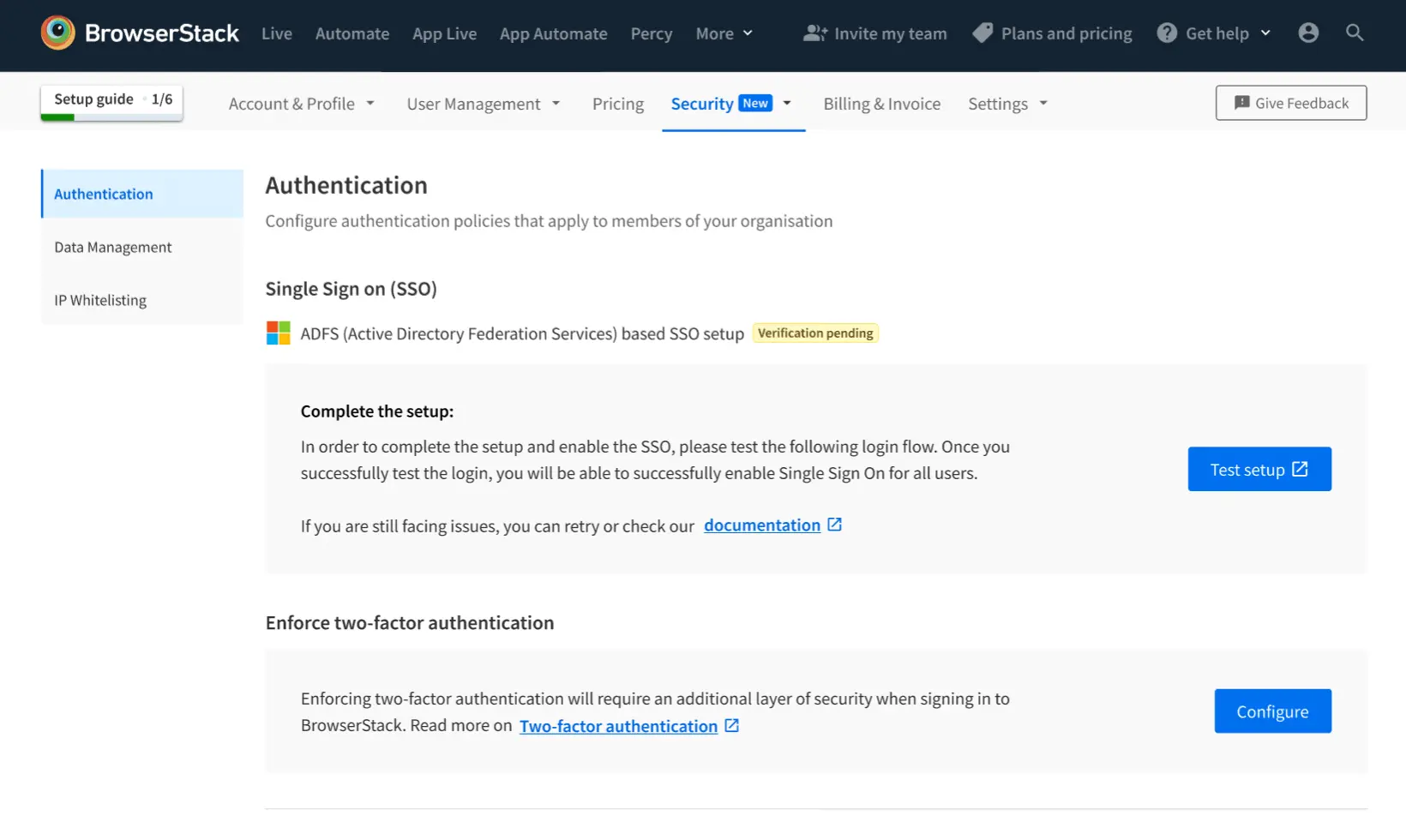Open the Two-factor authentication link
Viewport: 1406px width, 840px height.
click(x=618, y=726)
